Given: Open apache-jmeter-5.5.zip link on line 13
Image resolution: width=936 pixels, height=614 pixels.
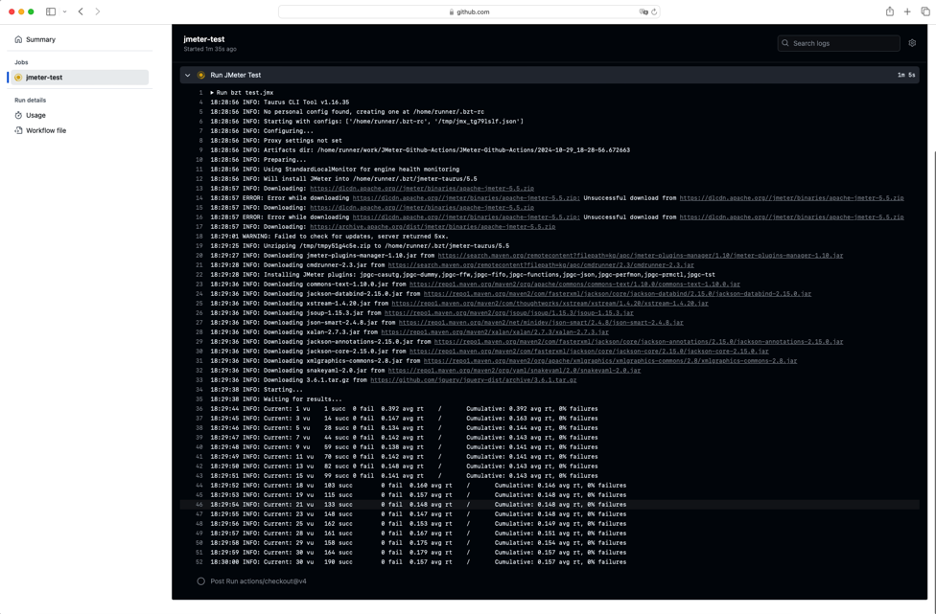Looking at the screenshot, I should click(x=422, y=189).
